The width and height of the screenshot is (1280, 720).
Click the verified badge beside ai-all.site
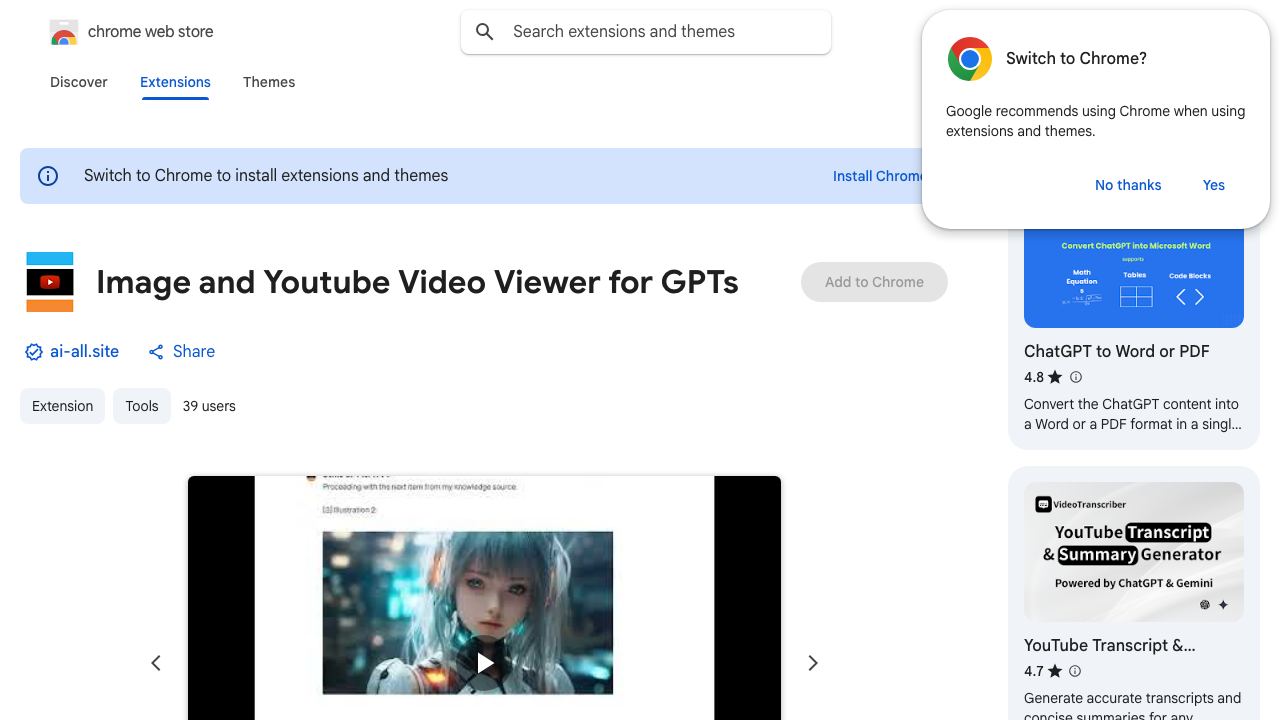click(x=34, y=352)
